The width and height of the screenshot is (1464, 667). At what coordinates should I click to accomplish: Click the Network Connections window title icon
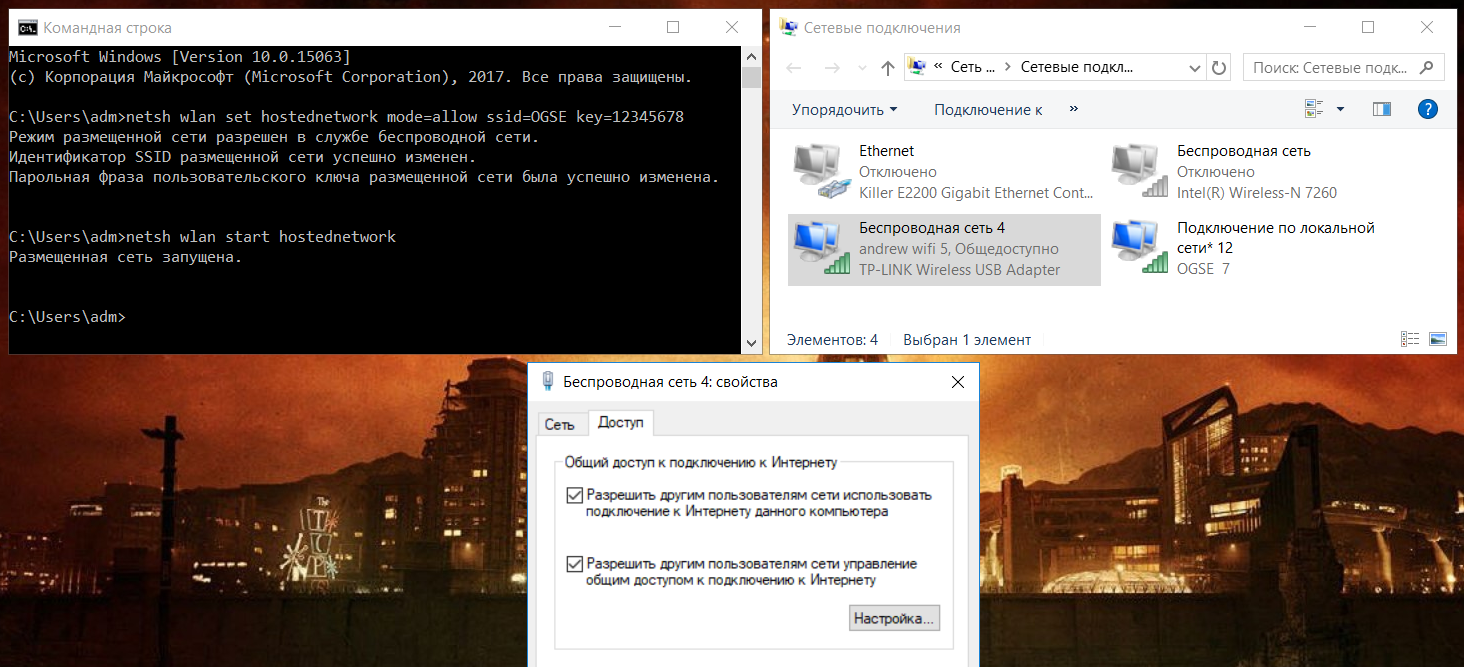[x=789, y=28]
